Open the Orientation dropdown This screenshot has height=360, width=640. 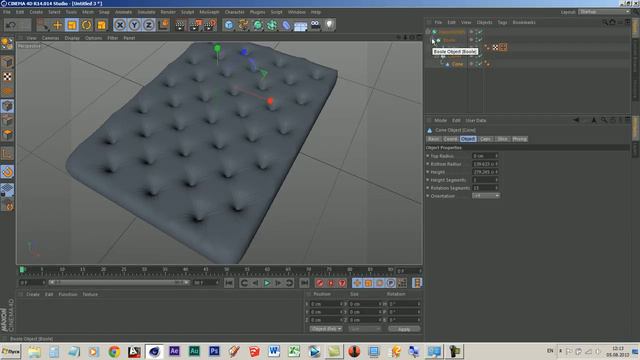486,196
